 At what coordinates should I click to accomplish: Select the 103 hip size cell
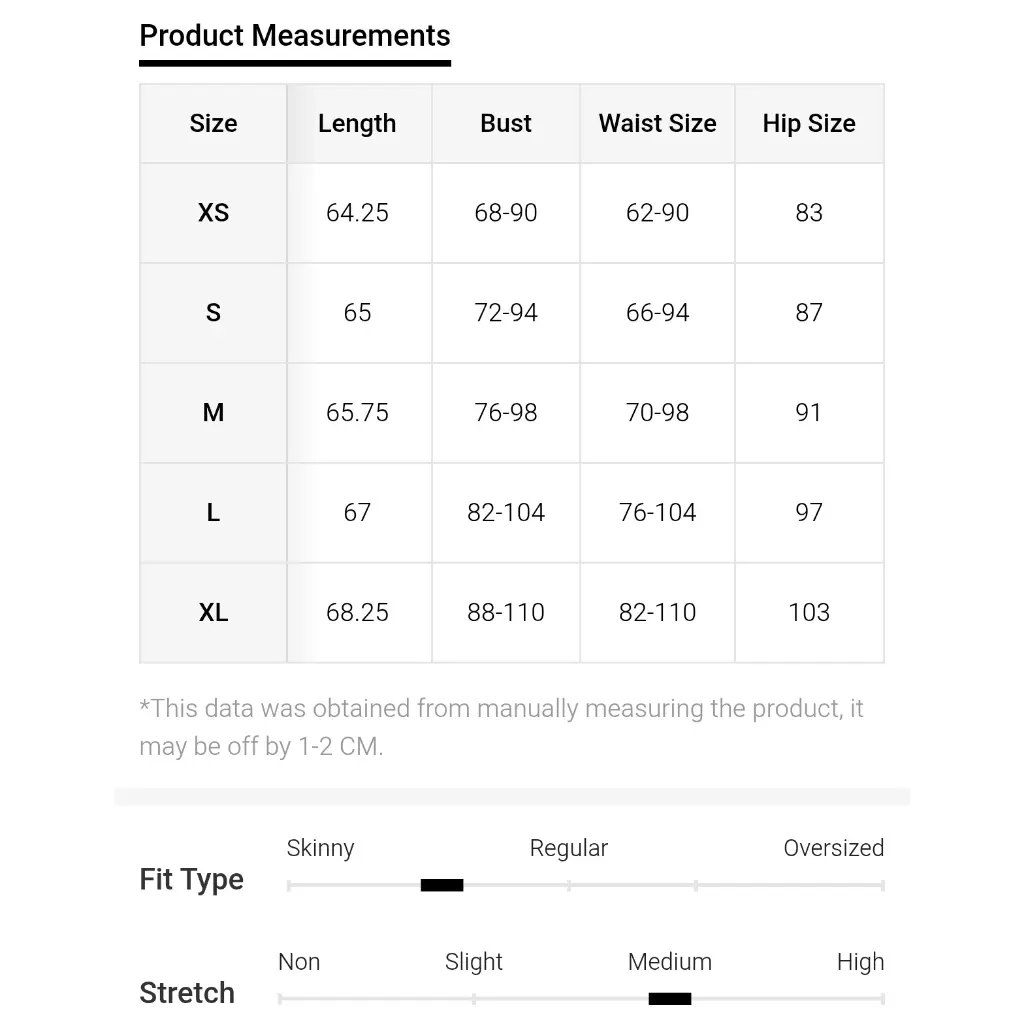pyautogui.click(x=809, y=613)
